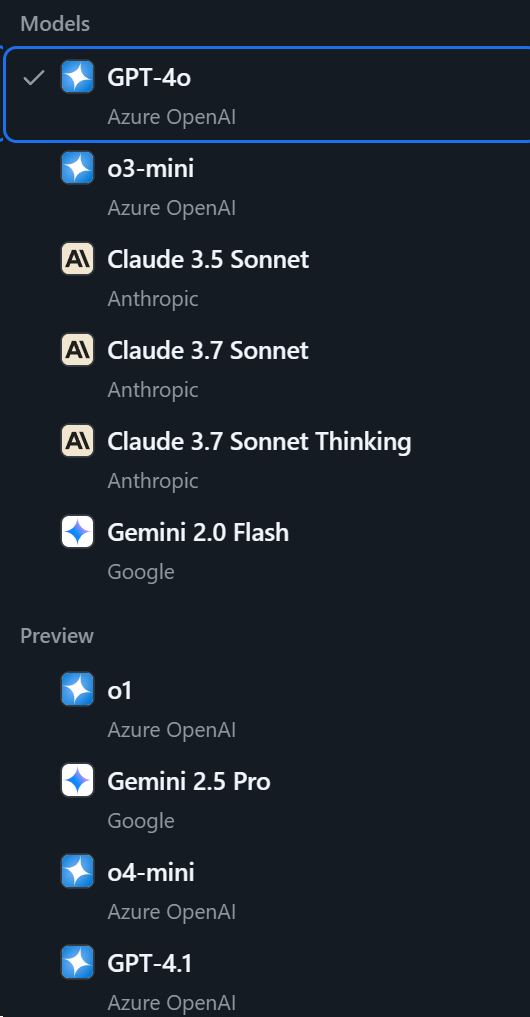Select Gemini 2.0 Flash model

tap(267, 550)
